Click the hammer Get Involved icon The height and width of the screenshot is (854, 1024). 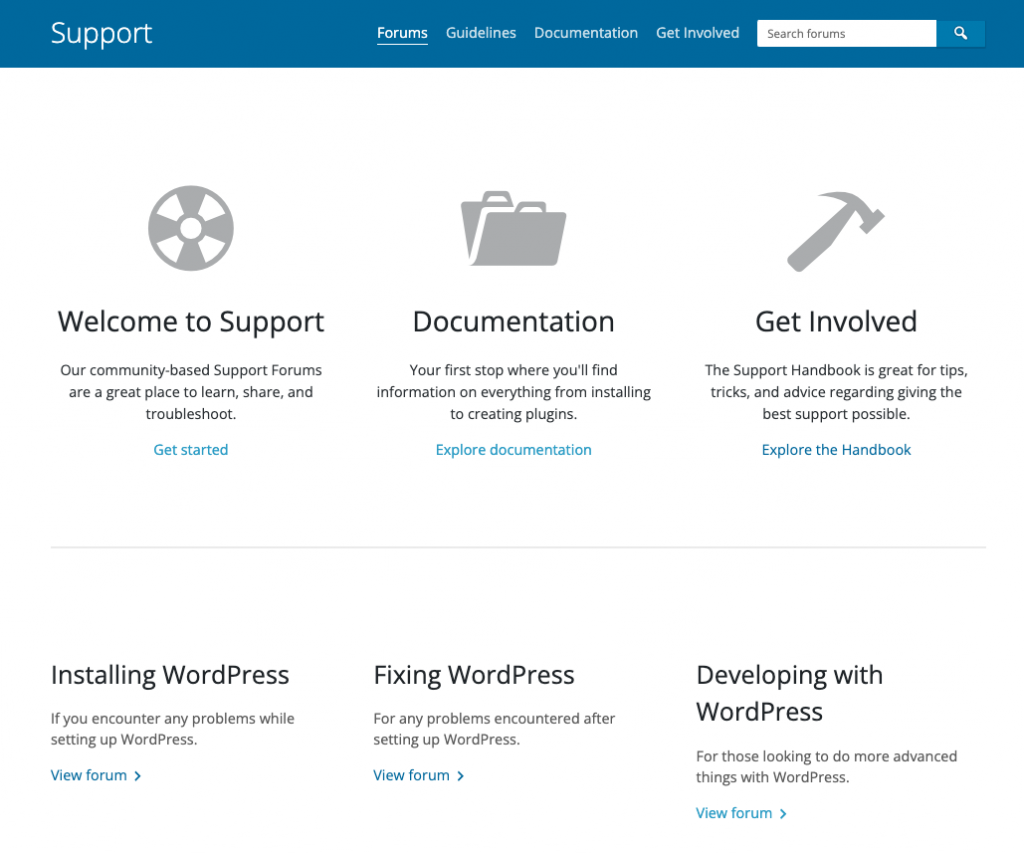(836, 231)
